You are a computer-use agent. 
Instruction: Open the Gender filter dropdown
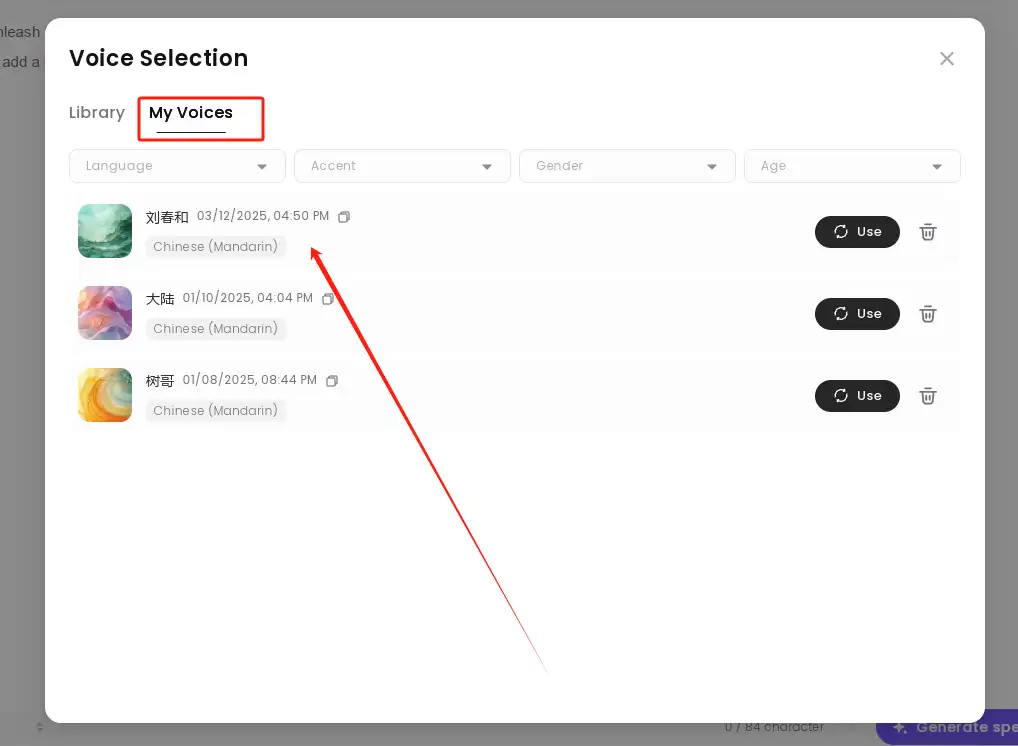tap(627, 166)
